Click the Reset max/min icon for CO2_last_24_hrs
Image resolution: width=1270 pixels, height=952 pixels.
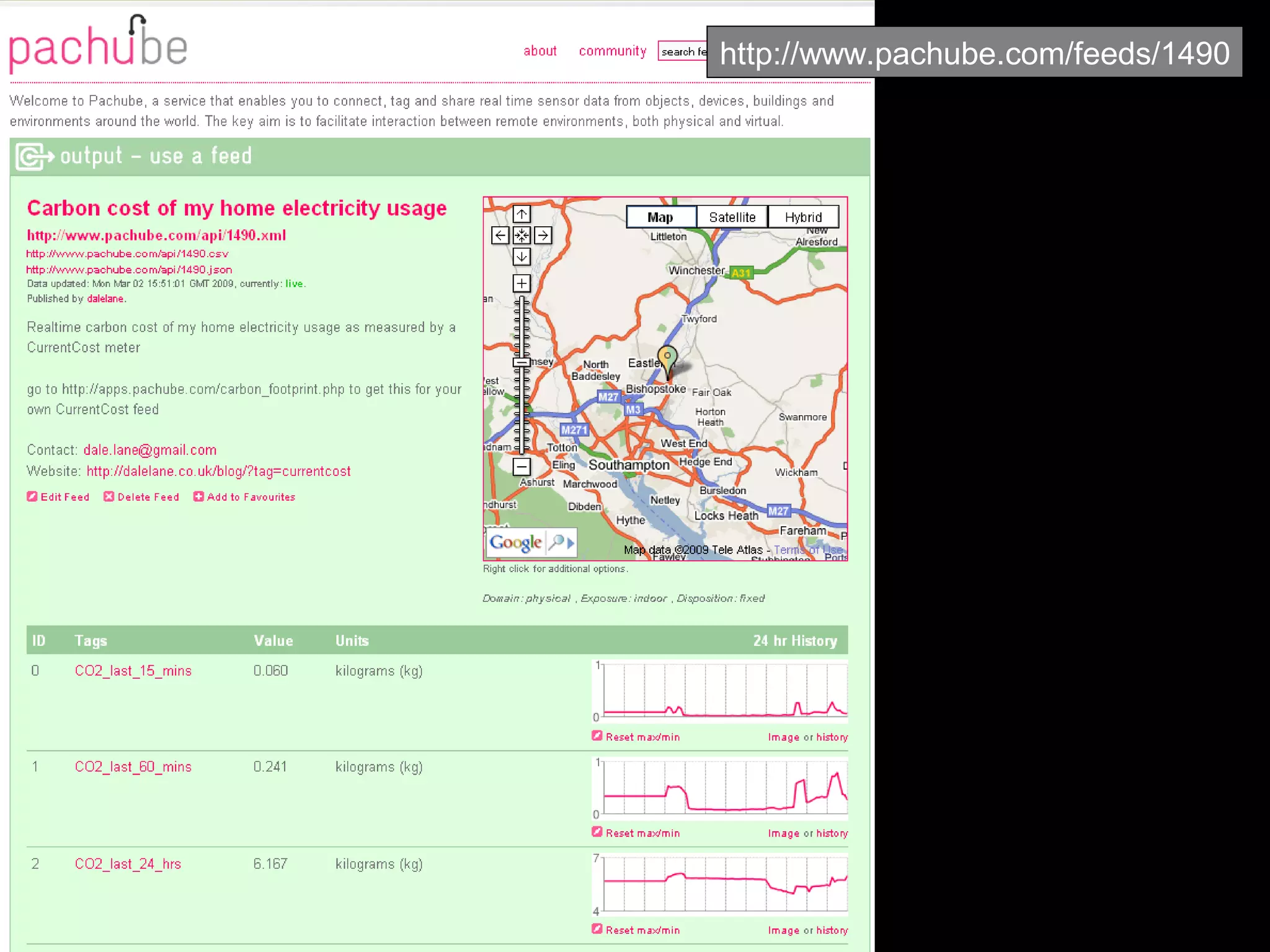597,928
